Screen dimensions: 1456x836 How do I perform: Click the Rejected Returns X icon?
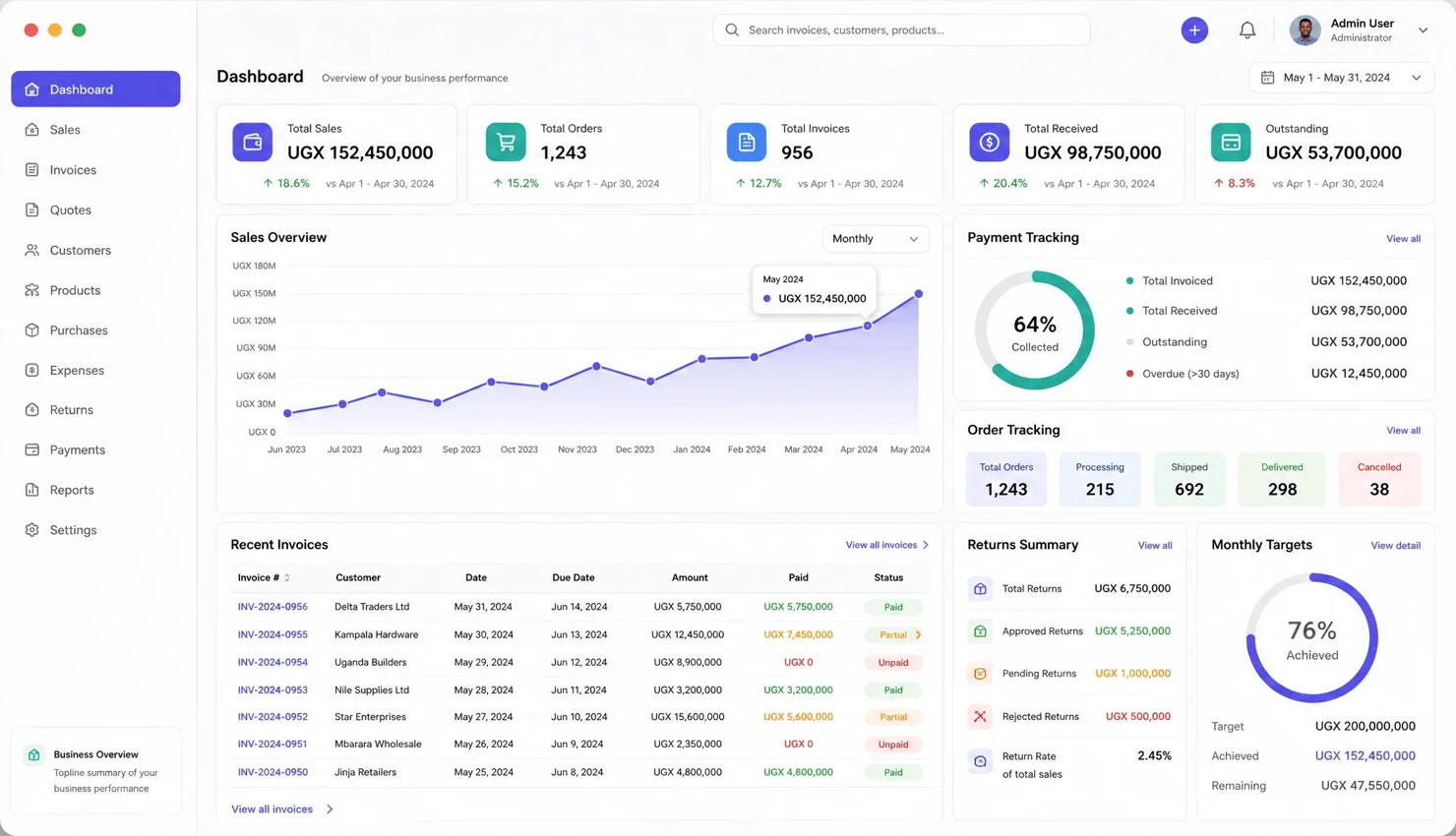point(980,717)
